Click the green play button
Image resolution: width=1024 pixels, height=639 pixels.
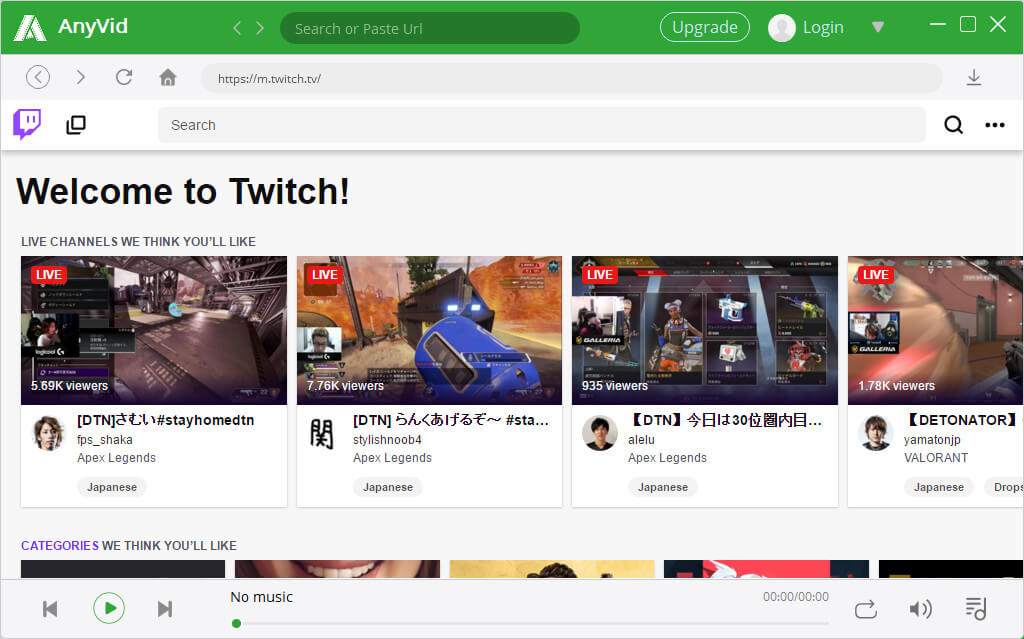tap(108, 608)
